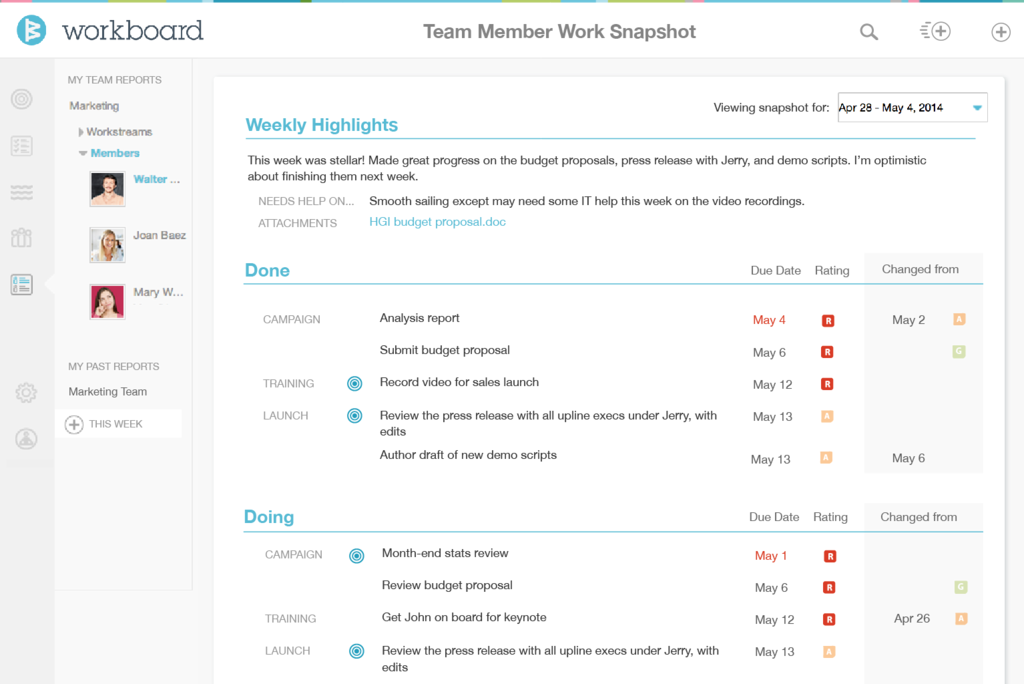Toggle the status target beside Record video task
The image size is (1024, 684).
(357, 383)
